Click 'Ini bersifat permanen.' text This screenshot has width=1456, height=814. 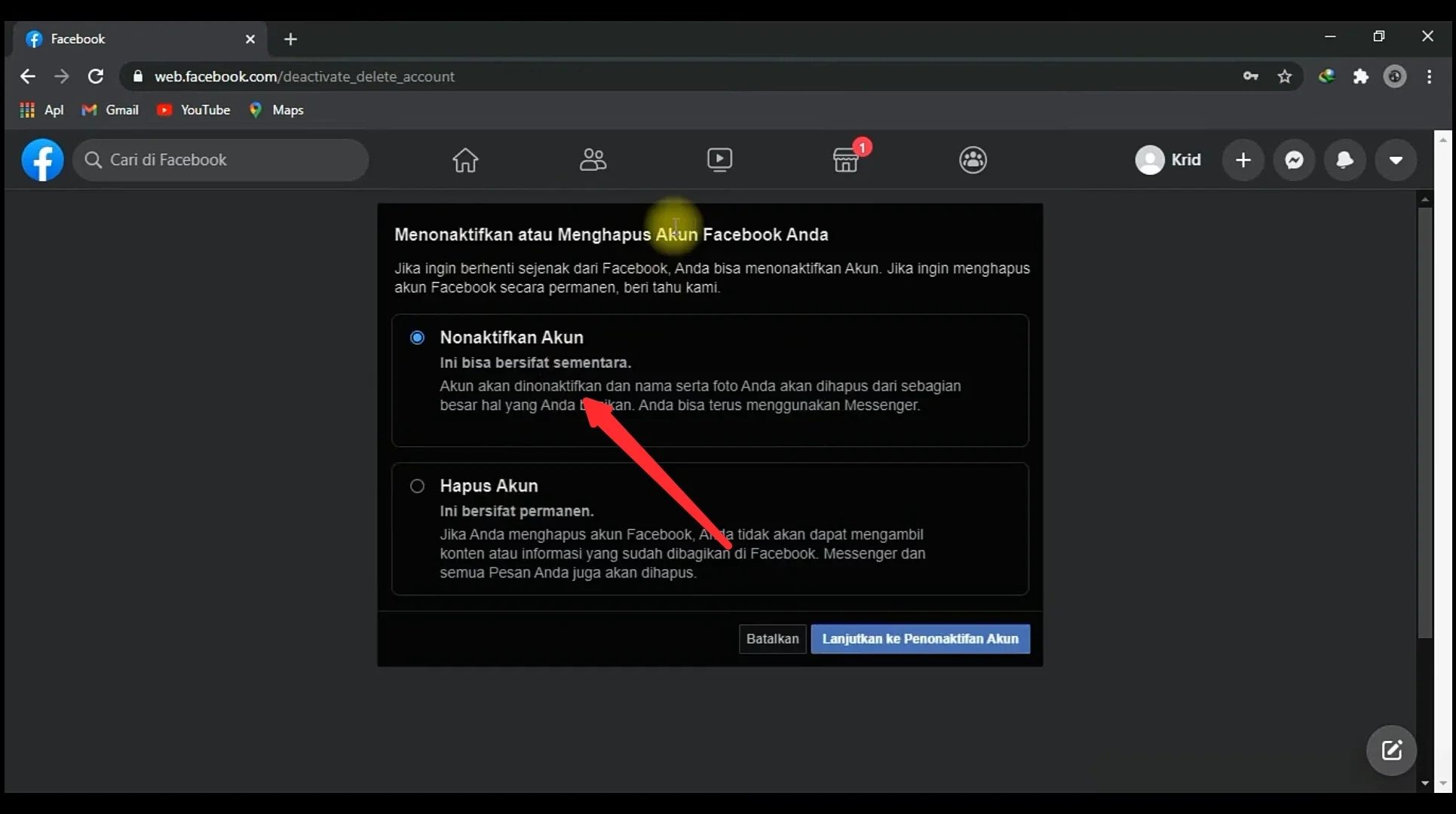[x=516, y=511]
